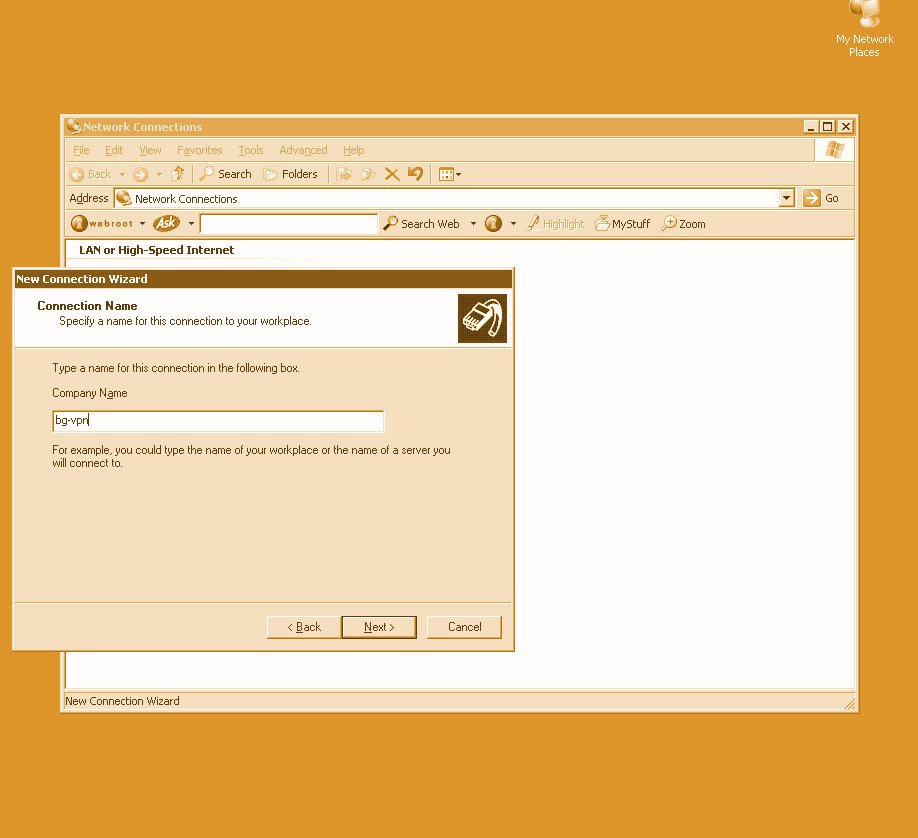
Task: Click the Search toolbar button
Action: point(225,174)
